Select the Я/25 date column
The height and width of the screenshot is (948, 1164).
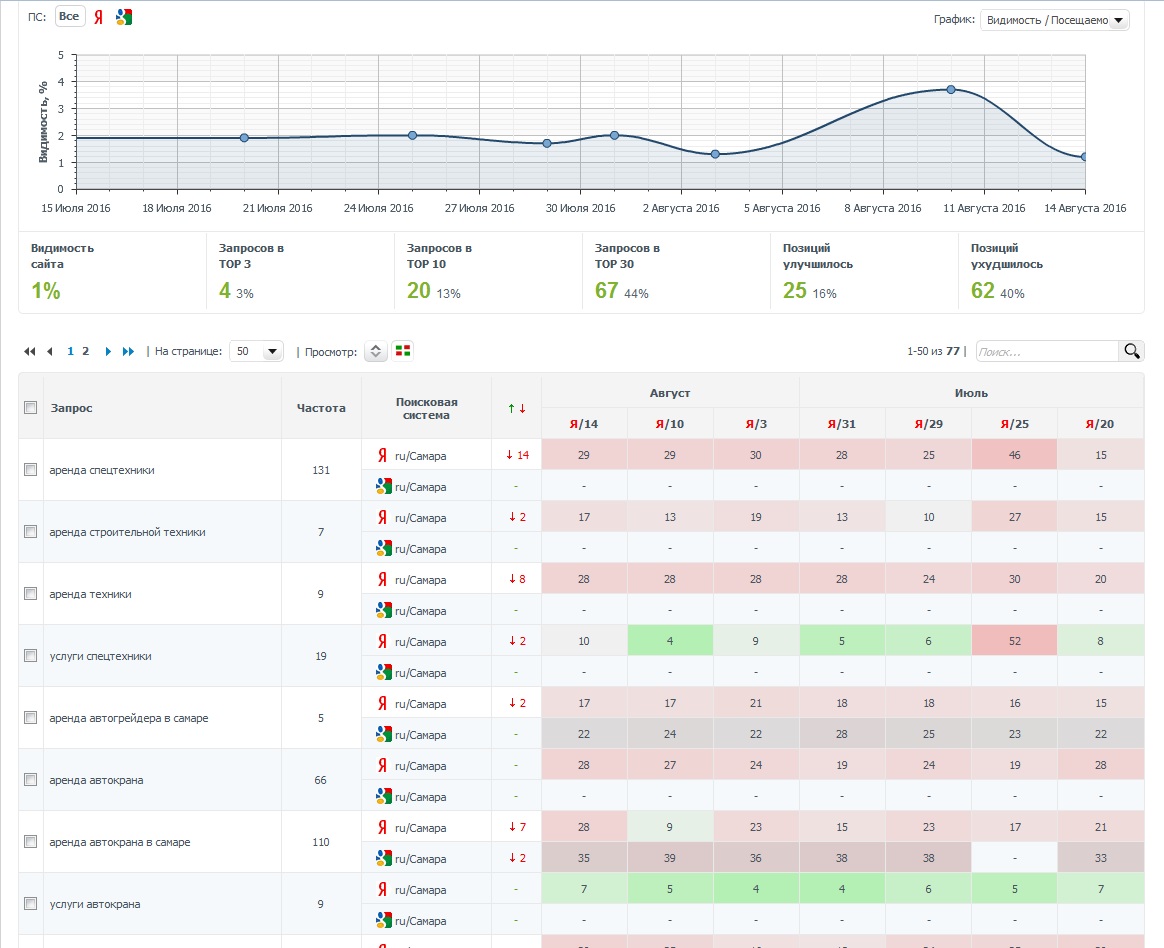pyautogui.click(x=1015, y=424)
